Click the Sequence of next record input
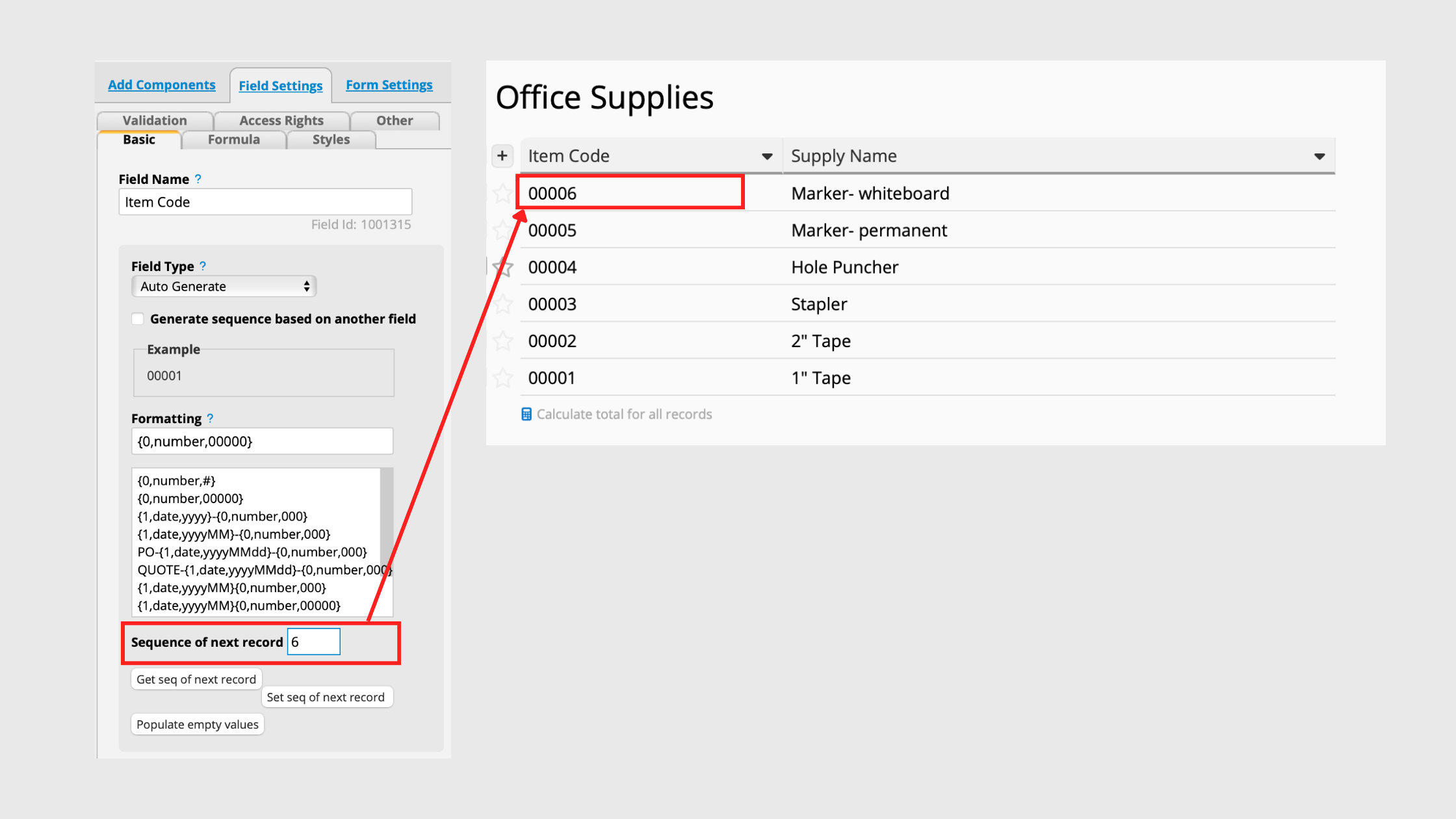Screen dimensions: 1456x819 [x=313, y=642]
